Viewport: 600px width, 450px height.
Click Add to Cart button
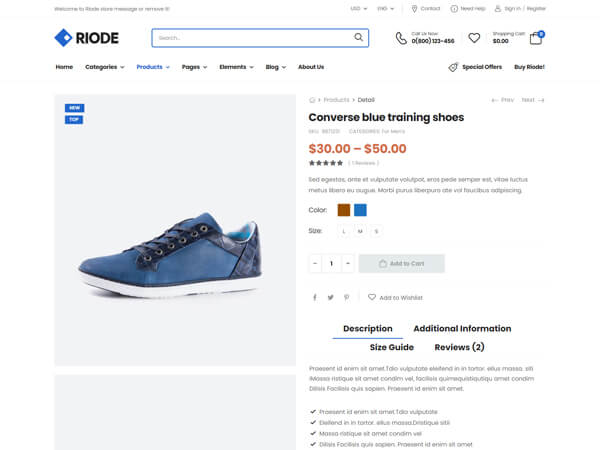pos(401,264)
